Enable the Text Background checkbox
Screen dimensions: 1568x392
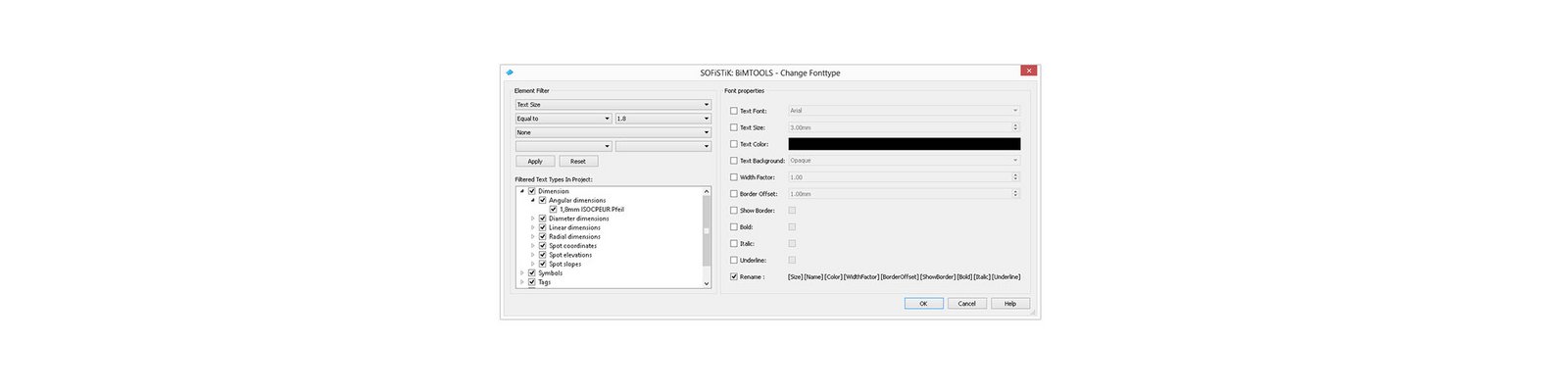pyautogui.click(x=734, y=161)
